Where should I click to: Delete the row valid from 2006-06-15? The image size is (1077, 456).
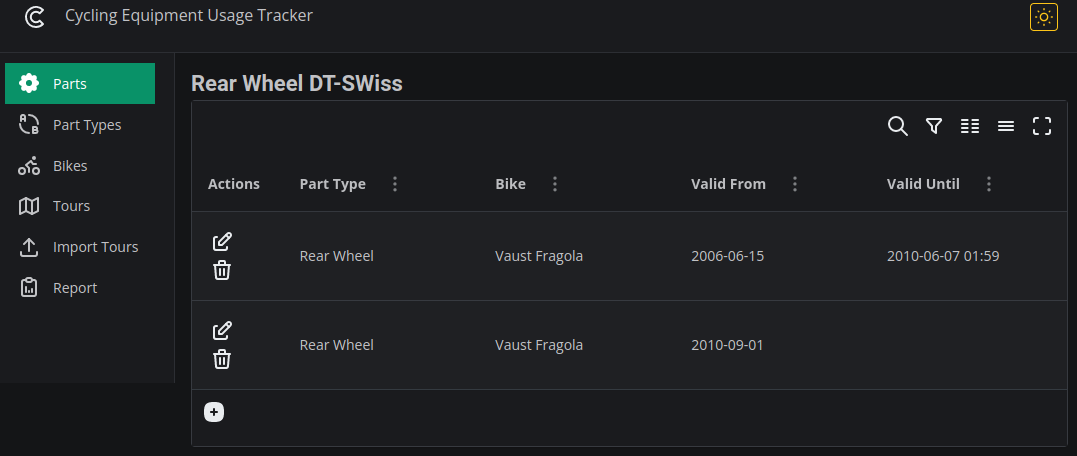coord(222,271)
